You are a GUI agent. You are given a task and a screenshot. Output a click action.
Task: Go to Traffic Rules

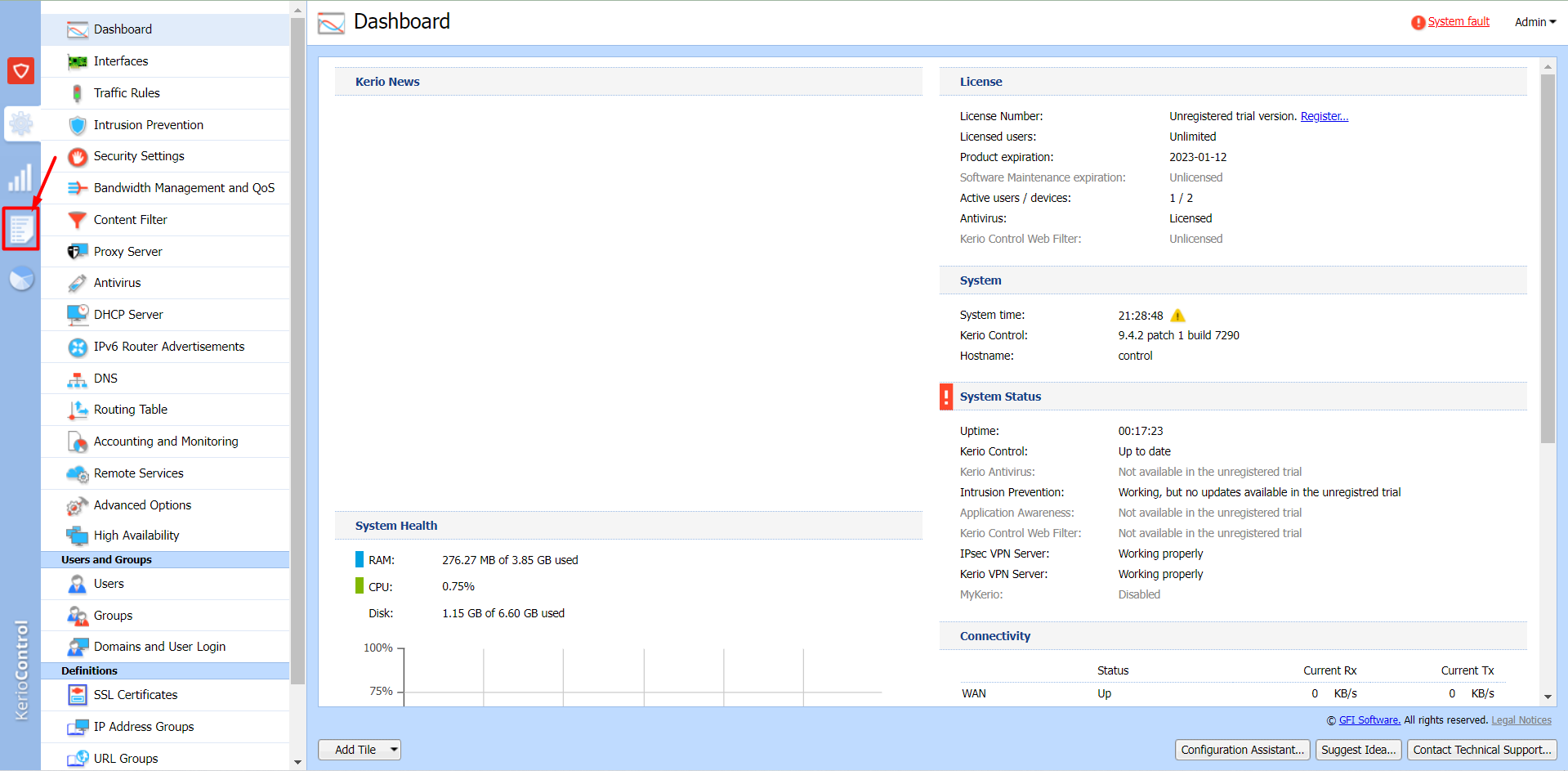pyautogui.click(x=165, y=93)
